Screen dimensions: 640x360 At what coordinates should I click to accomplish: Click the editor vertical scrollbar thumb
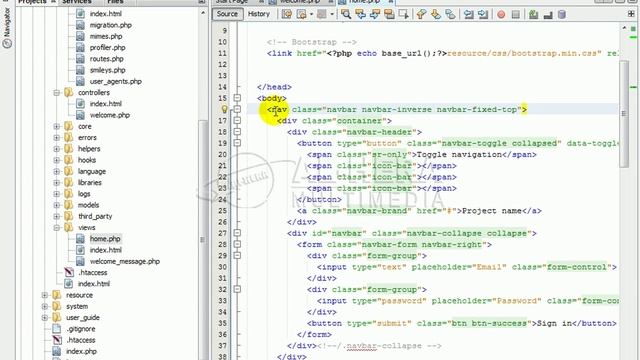pyautogui.click(x=624, y=113)
